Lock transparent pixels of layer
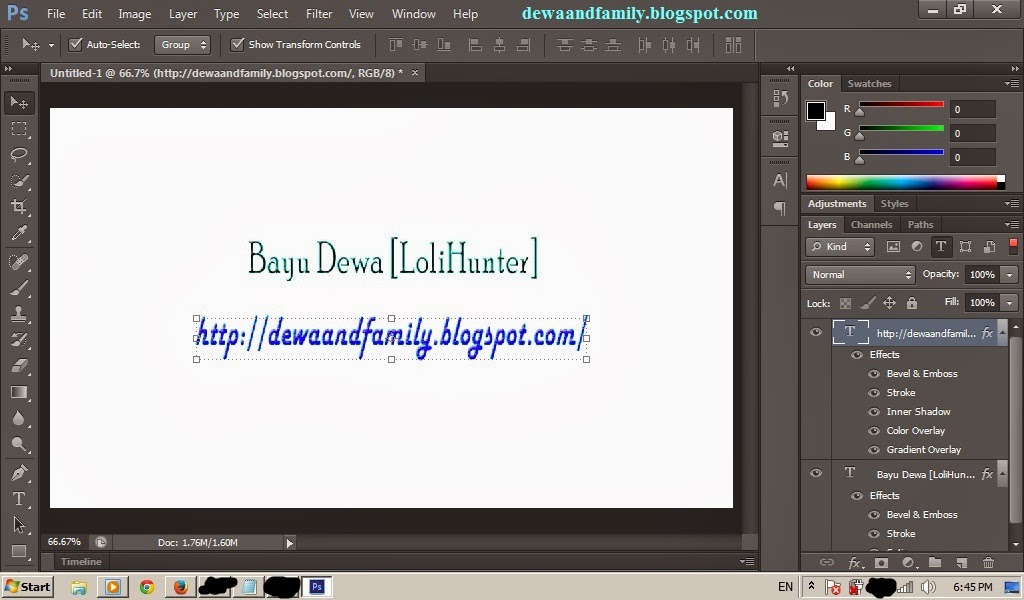1024x600 pixels. tap(845, 303)
